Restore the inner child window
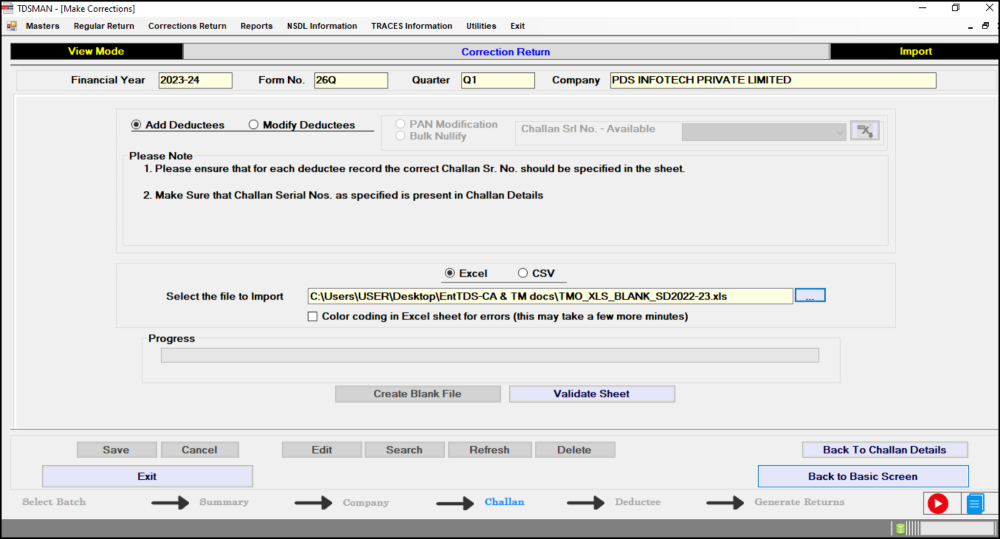 [985, 26]
